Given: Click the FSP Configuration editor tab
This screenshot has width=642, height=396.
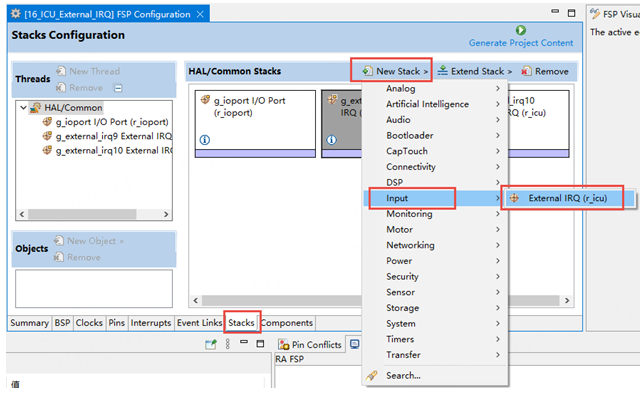Looking at the screenshot, I should click(108, 14).
